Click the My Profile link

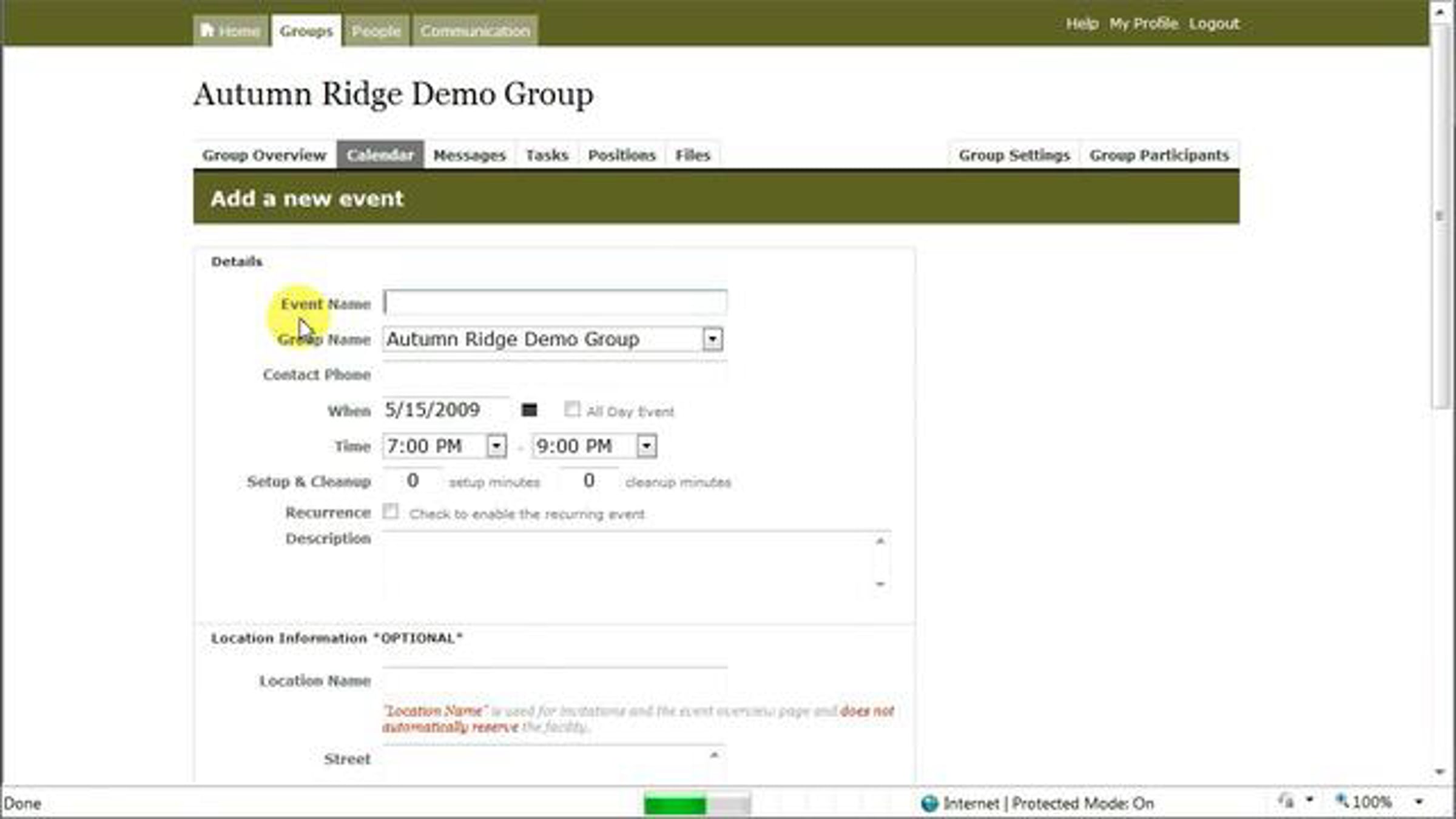pyautogui.click(x=1144, y=24)
